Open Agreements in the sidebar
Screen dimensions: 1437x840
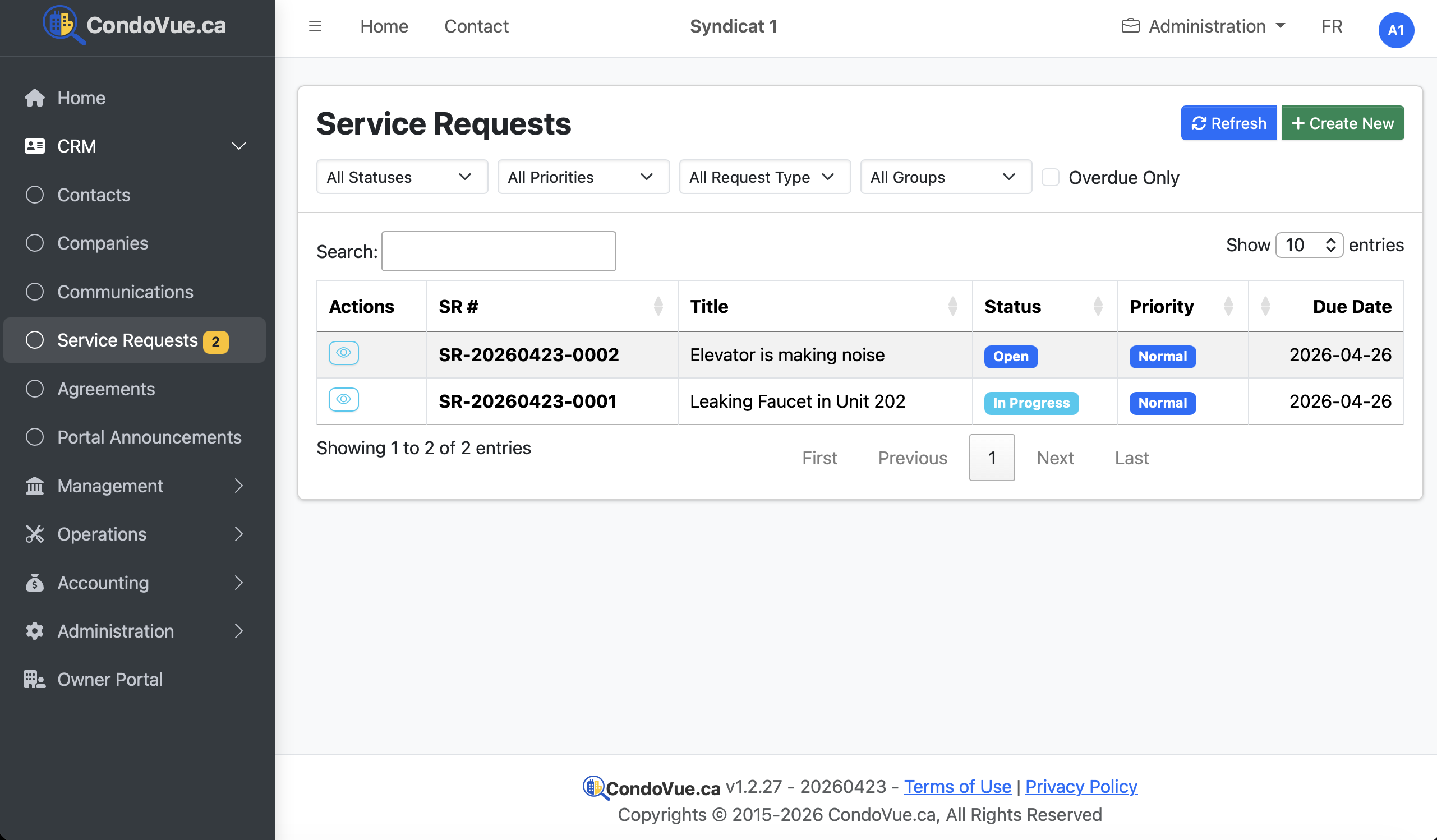pos(106,389)
